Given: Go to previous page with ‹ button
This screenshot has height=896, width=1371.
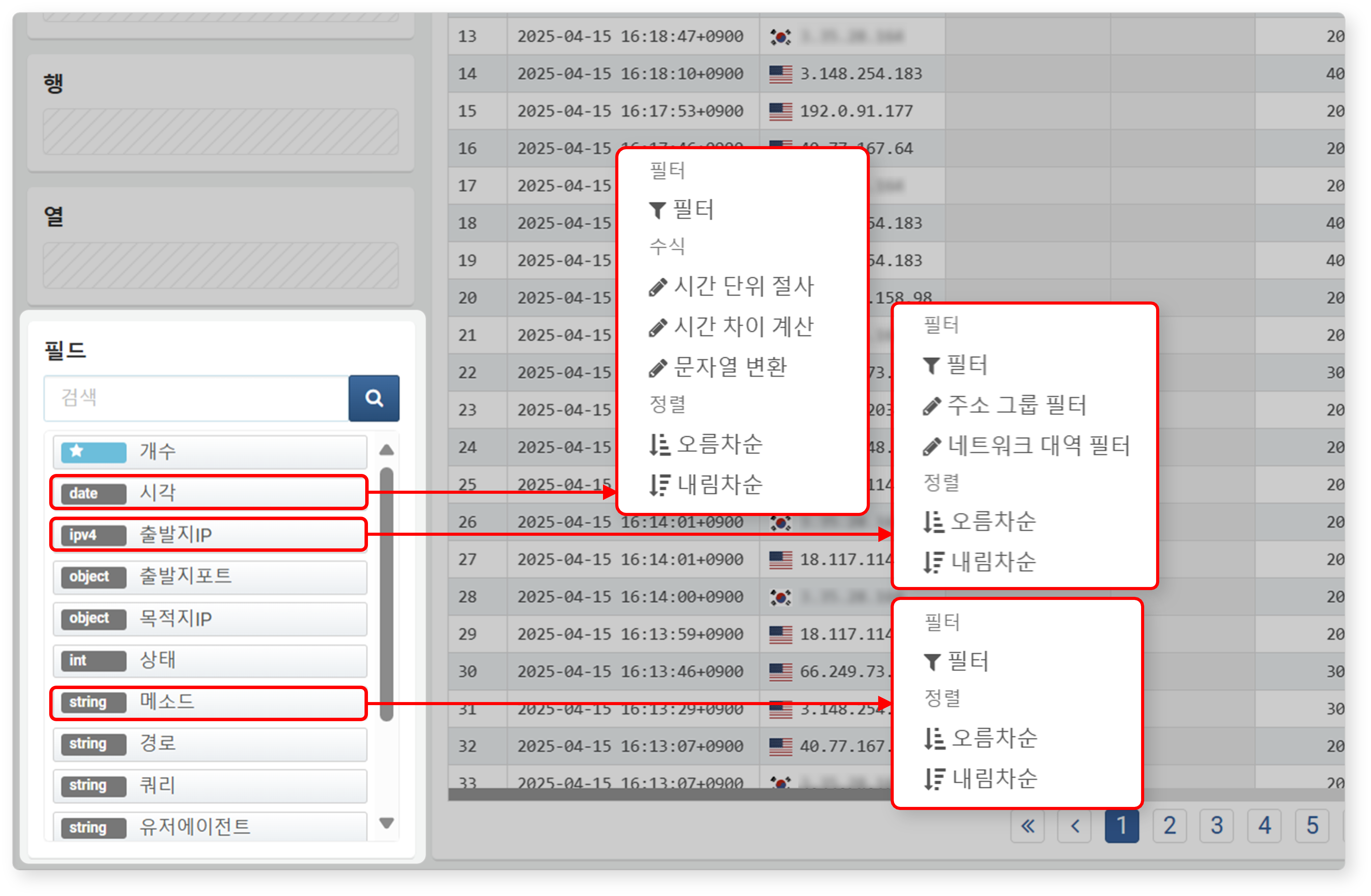Looking at the screenshot, I should 1075,826.
